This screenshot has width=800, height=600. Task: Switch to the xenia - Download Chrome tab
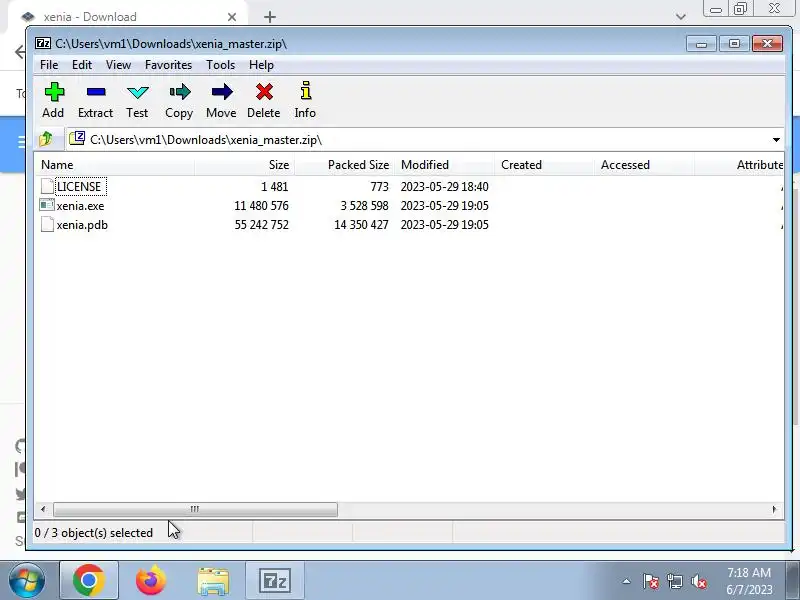[130, 17]
